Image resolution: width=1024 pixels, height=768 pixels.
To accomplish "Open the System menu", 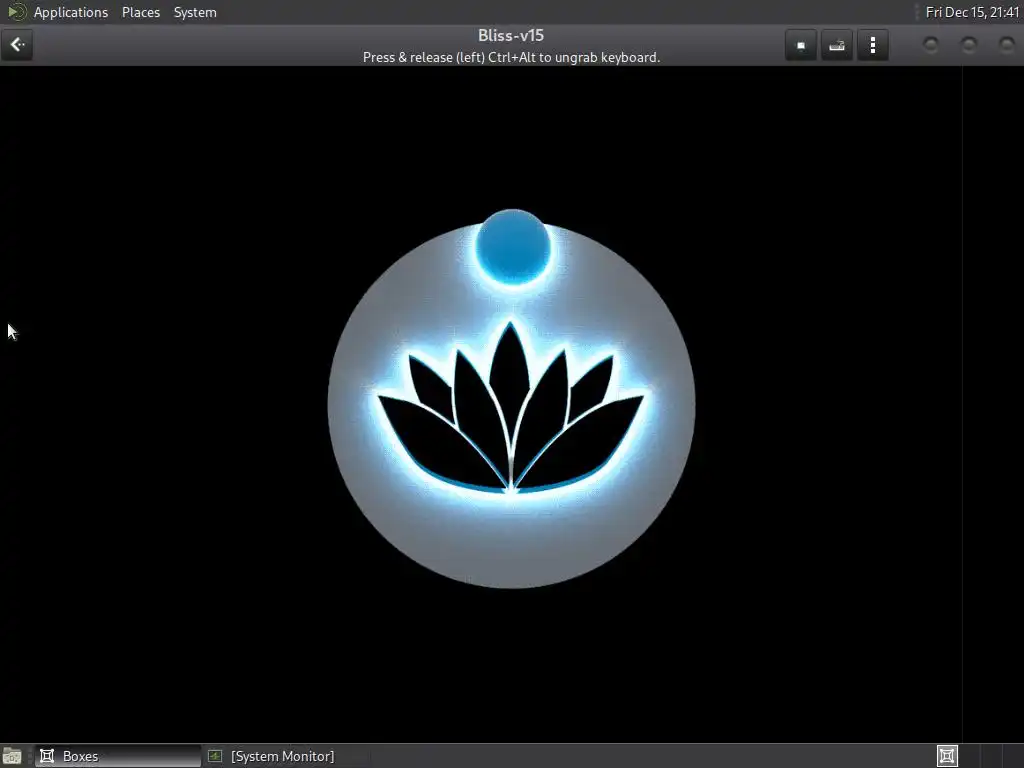I will (195, 12).
